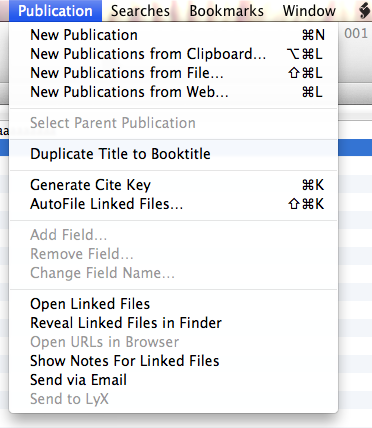
Task: Select Send via Email
Action: coord(174,380)
